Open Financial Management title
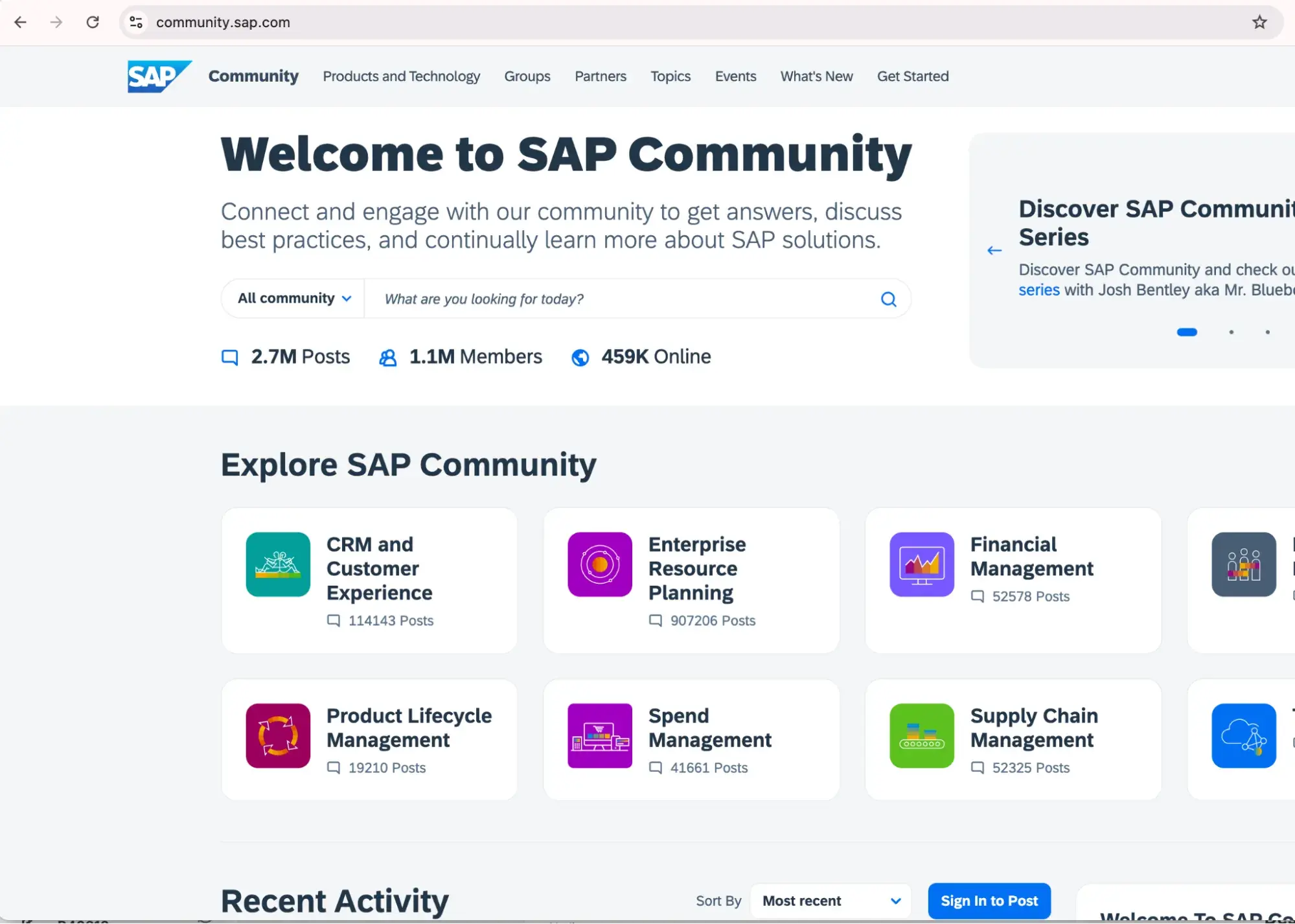The image size is (1295, 924). click(x=1031, y=556)
